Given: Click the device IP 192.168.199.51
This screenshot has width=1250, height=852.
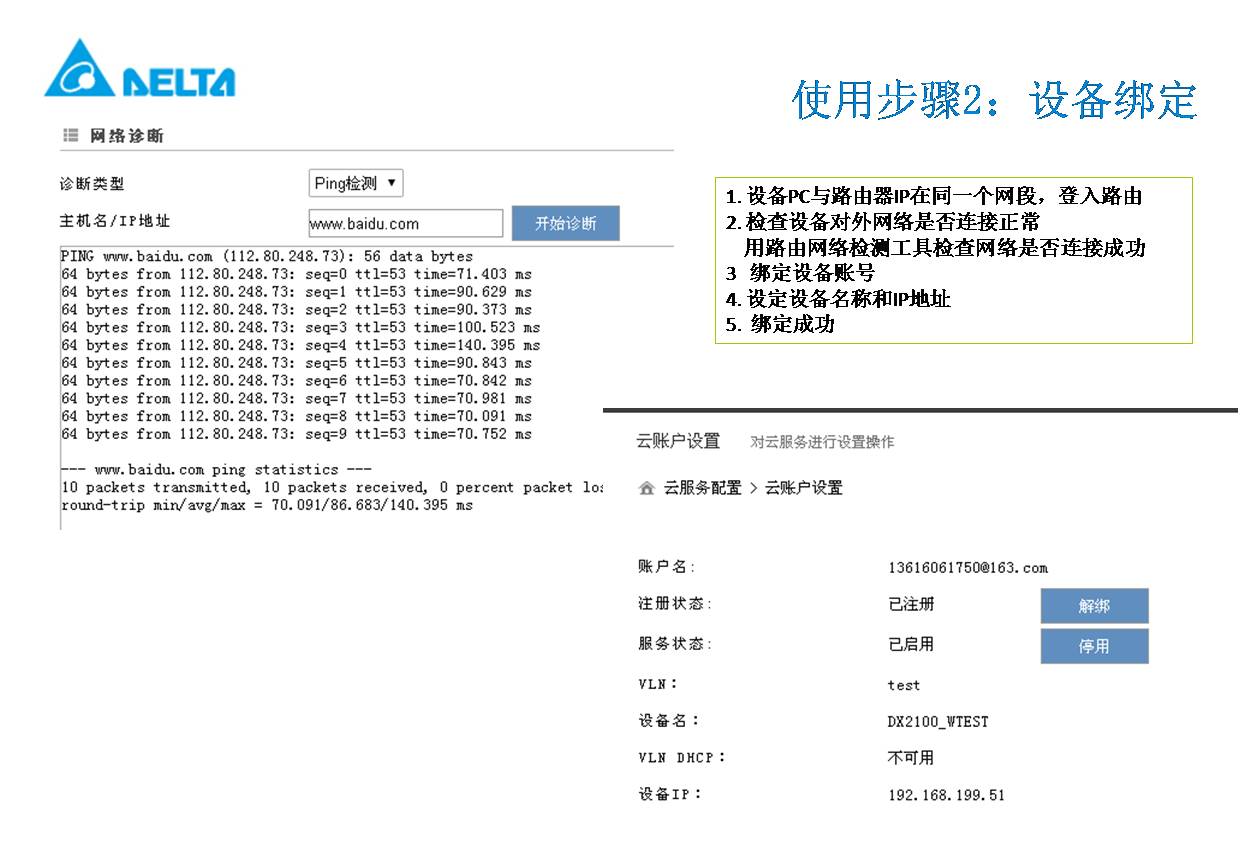Looking at the screenshot, I should (946, 795).
